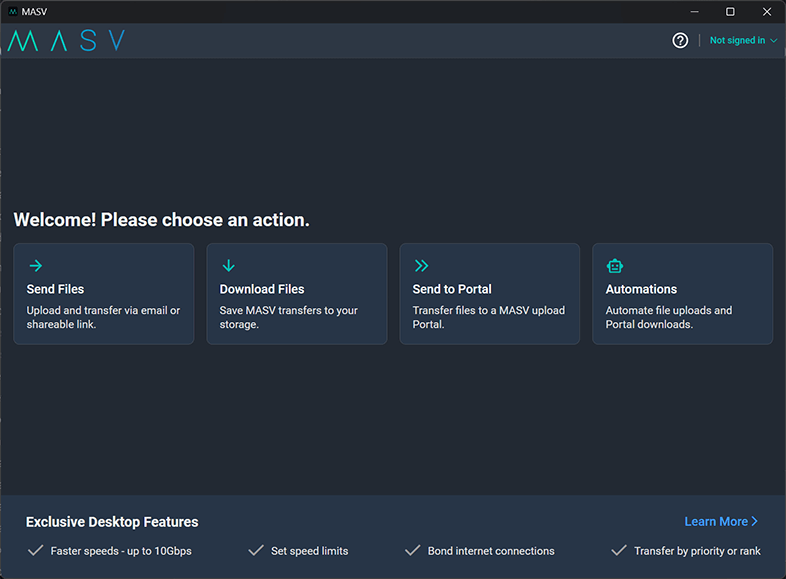786x579 pixels.
Task: Click checkmark beside Faster speeds
Action: (x=36, y=550)
